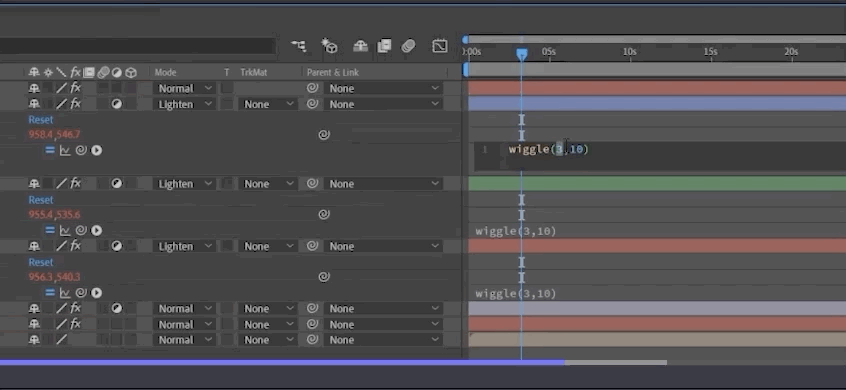Toggle shy switch on tan-bar Normal layer
Viewport: 846px width, 390px height.
(34, 340)
